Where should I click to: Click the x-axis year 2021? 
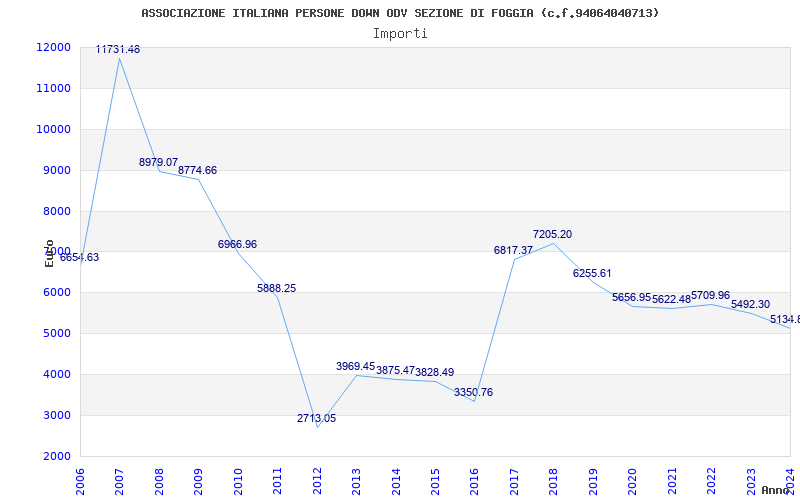tap(672, 481)
